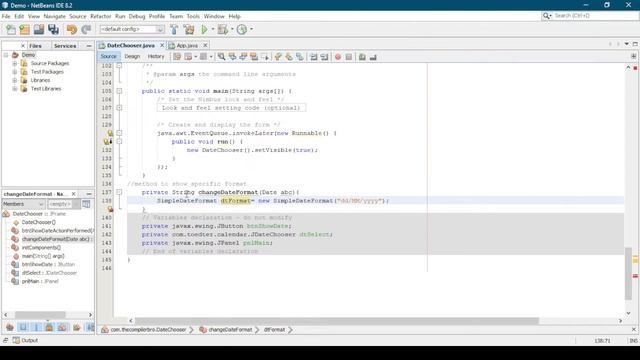Screen dimensions: 640x360
Task: Click the Uncomment editor toolbar icon
Action: point(373,57)
